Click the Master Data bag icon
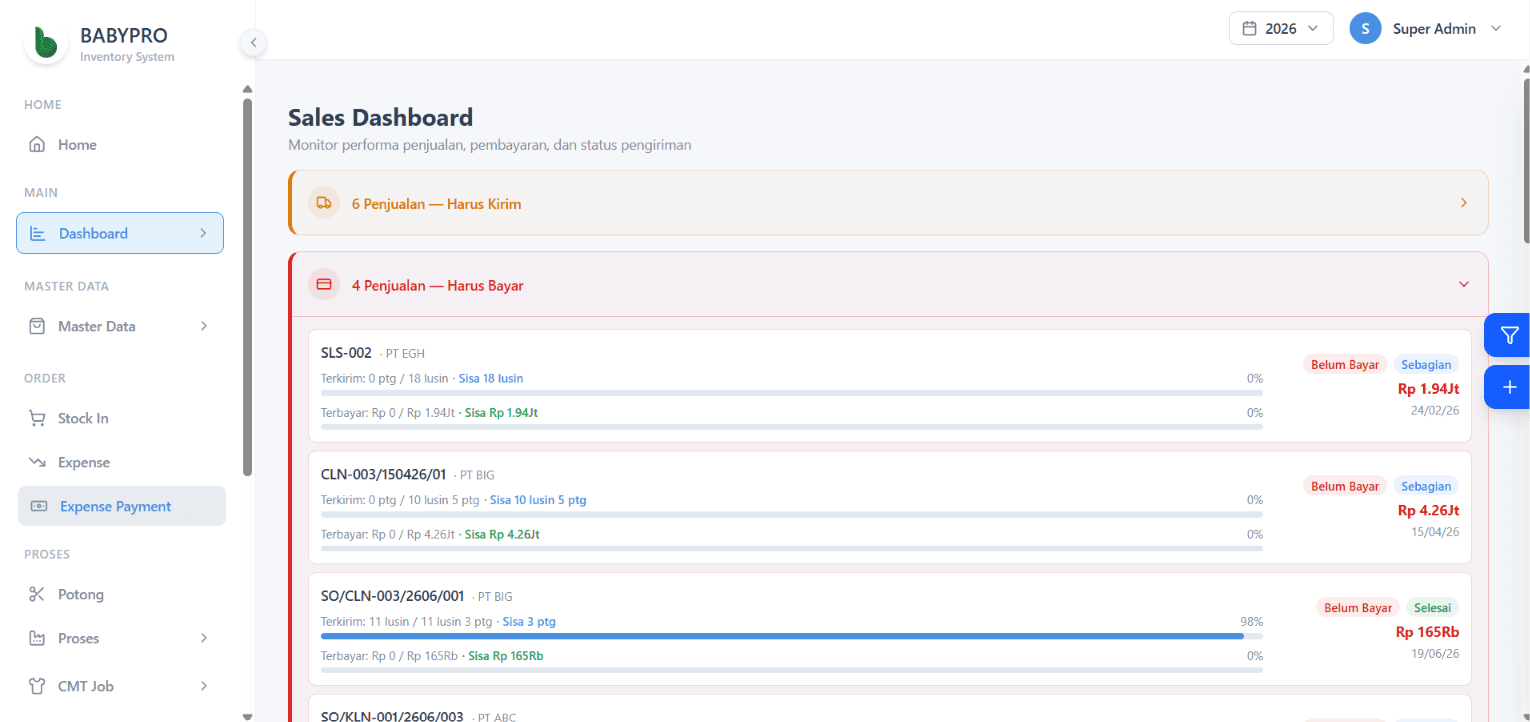Screen dimensions: 1530x722 [37, 326]
